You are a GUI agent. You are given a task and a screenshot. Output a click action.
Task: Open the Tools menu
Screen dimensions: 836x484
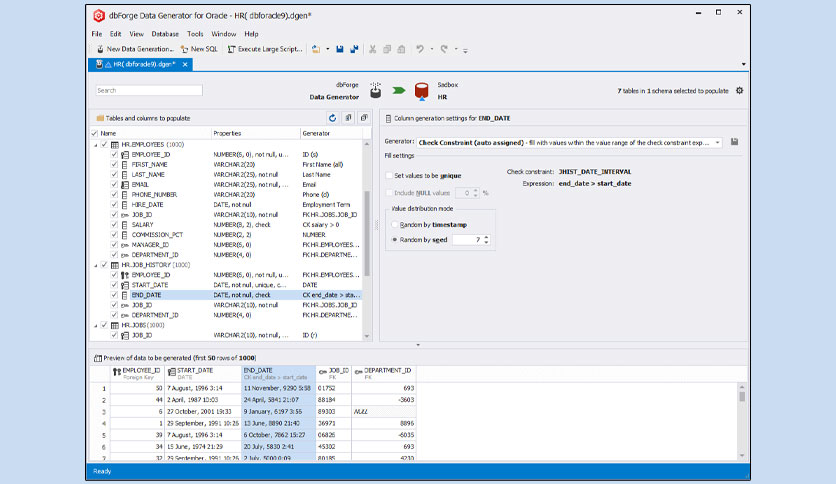pyautogui.click(x=195, y=34)
